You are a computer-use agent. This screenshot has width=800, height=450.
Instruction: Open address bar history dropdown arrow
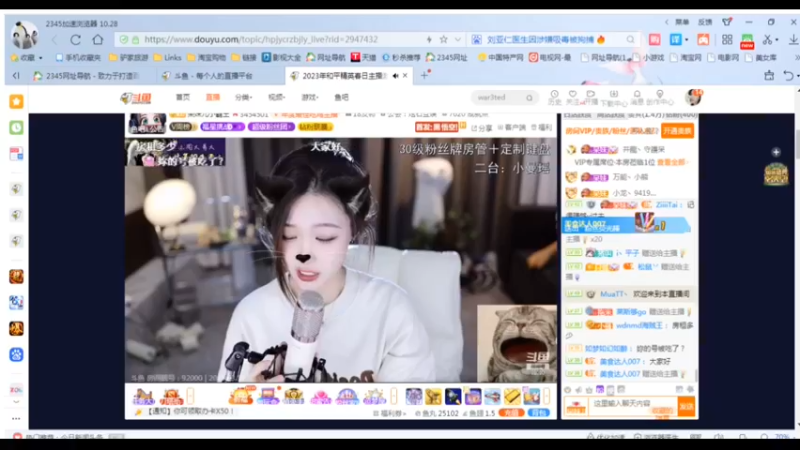[458, 39]
